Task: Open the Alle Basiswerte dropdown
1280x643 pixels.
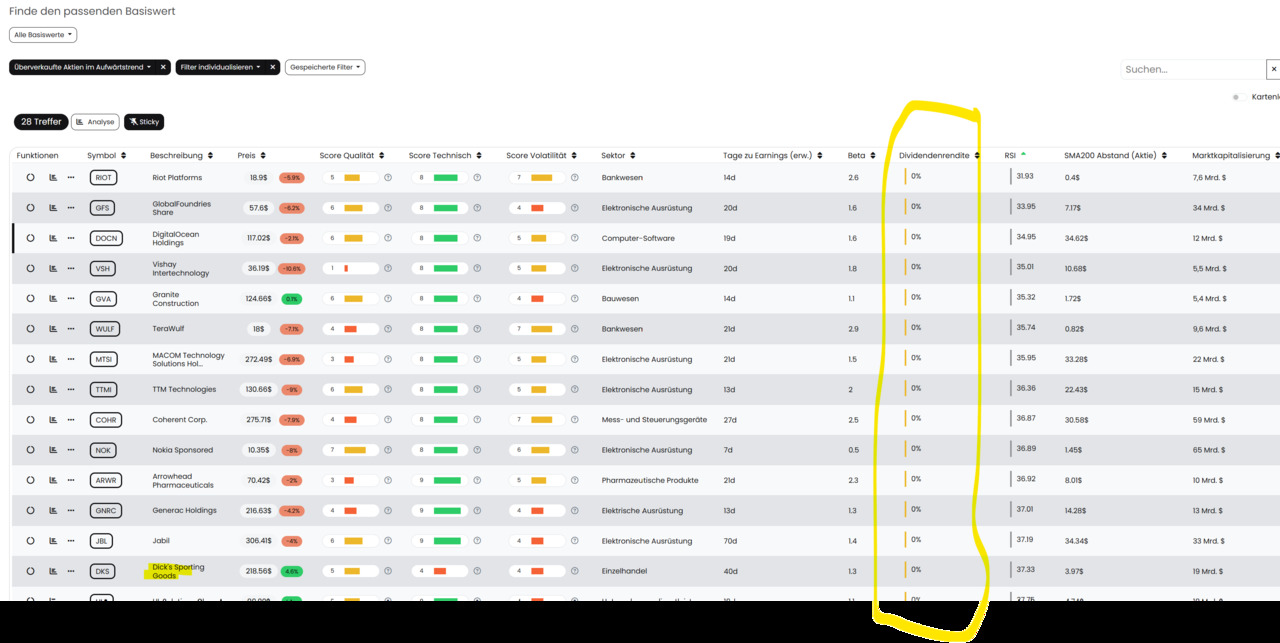Action: pos(43,35)
